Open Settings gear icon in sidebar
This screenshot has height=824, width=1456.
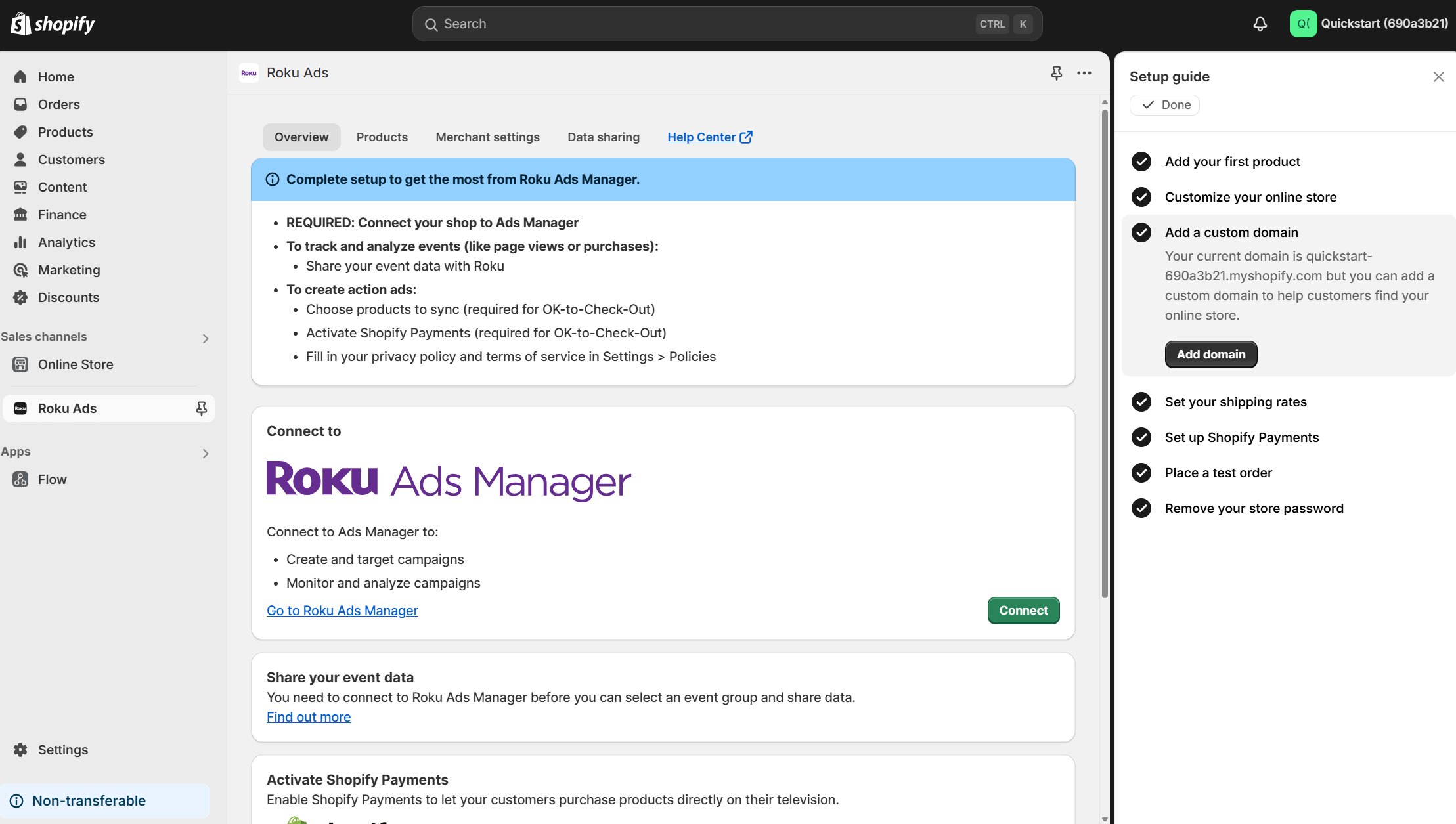pyautogui.click(x=20, y=750)
